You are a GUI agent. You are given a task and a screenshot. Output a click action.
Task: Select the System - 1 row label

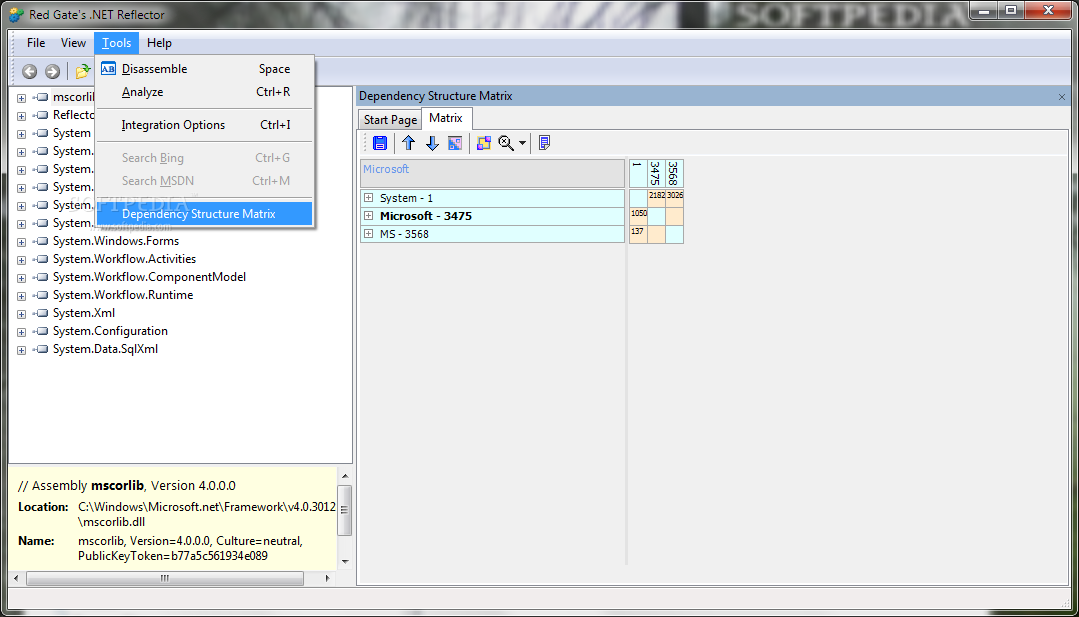406,198
